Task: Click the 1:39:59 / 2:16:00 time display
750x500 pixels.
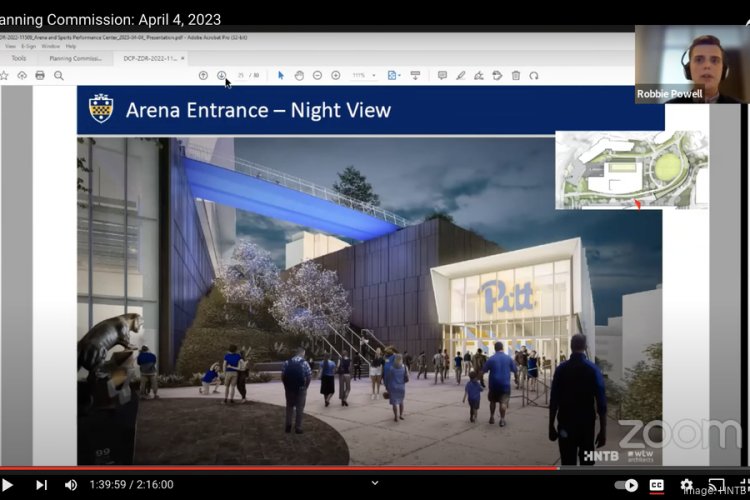Action: [132, 485]
